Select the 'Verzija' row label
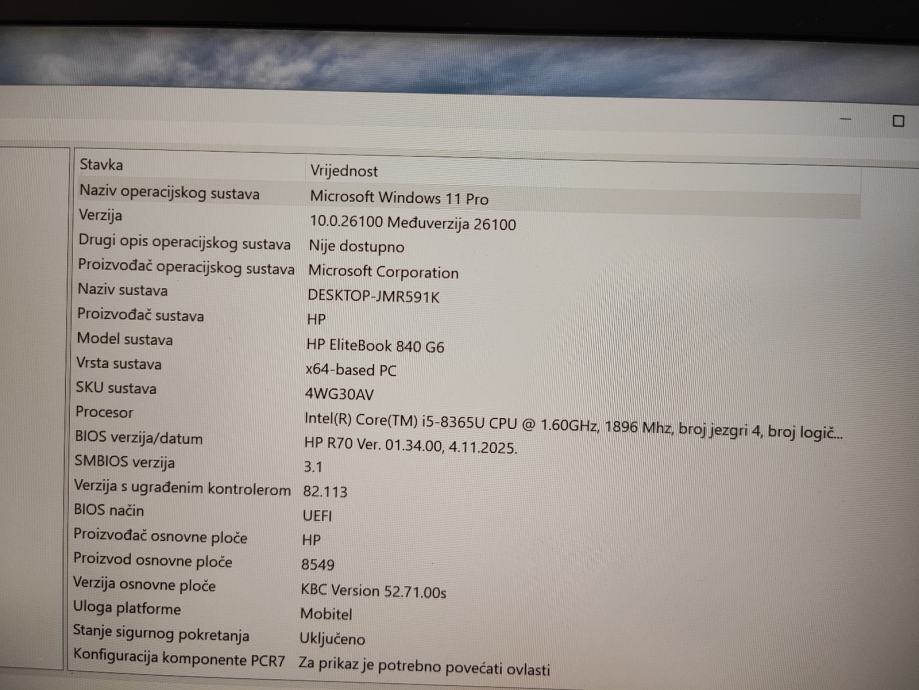919x690 pixels. click(x=101, y=215)
